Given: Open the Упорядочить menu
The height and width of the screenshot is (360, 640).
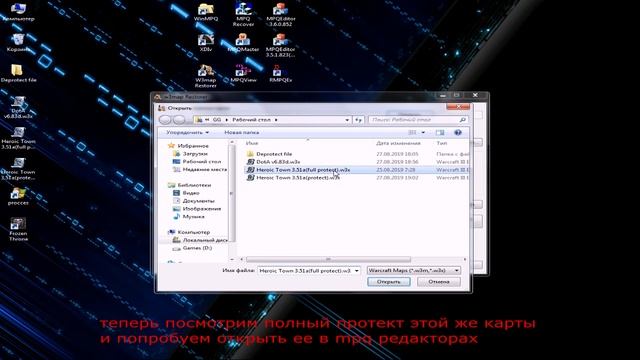Looking at the screenshot, I should 187,133.
